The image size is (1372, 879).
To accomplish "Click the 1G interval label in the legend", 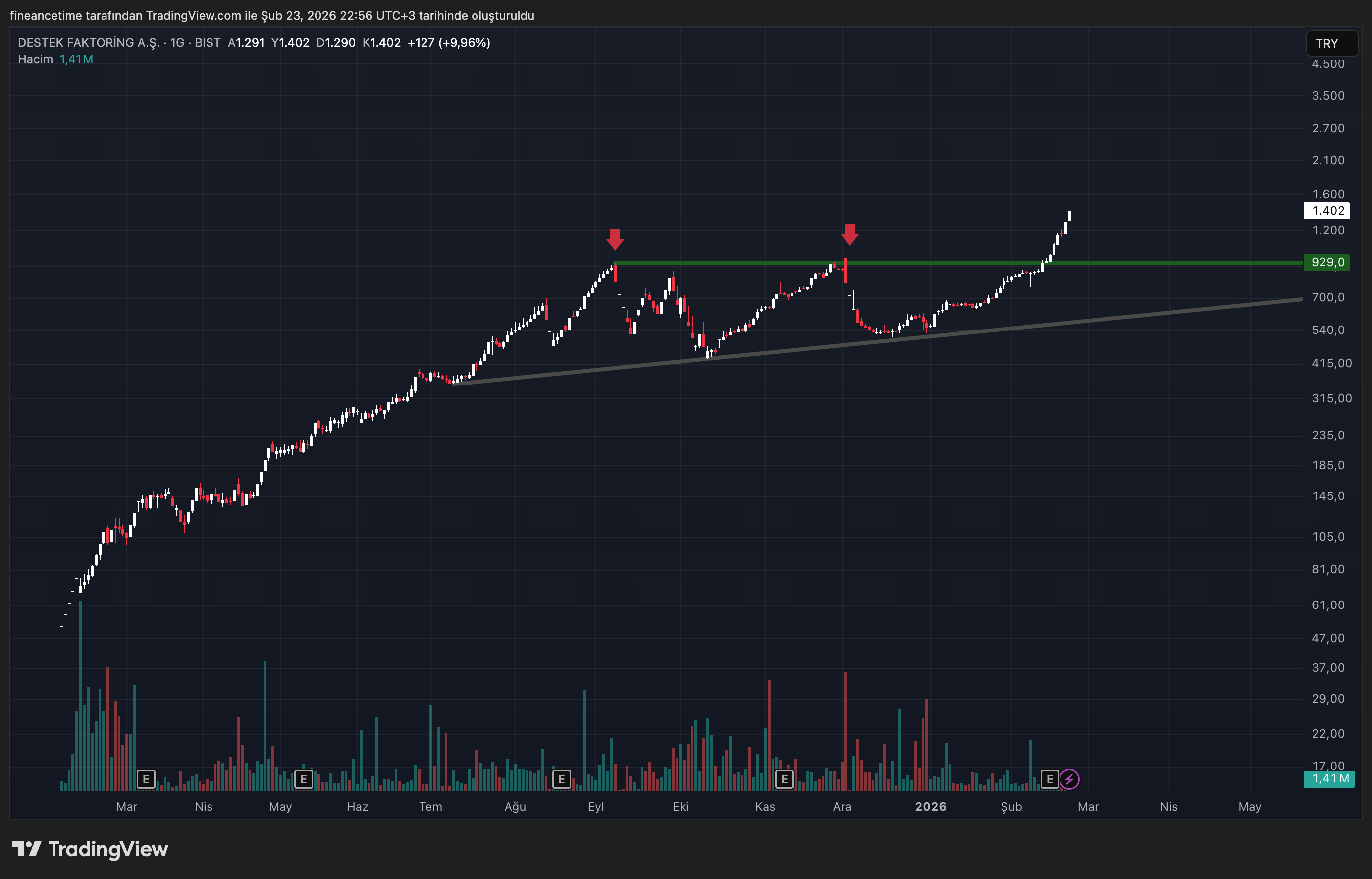I will click(x=177, y=42).
